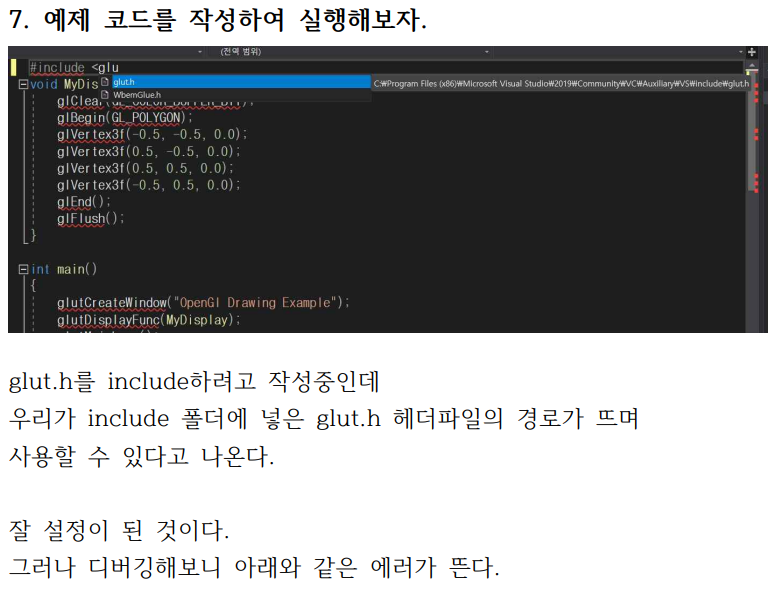Click the file icon beside WbemGlue.h
781x589 pixels.
pos(105,95)
